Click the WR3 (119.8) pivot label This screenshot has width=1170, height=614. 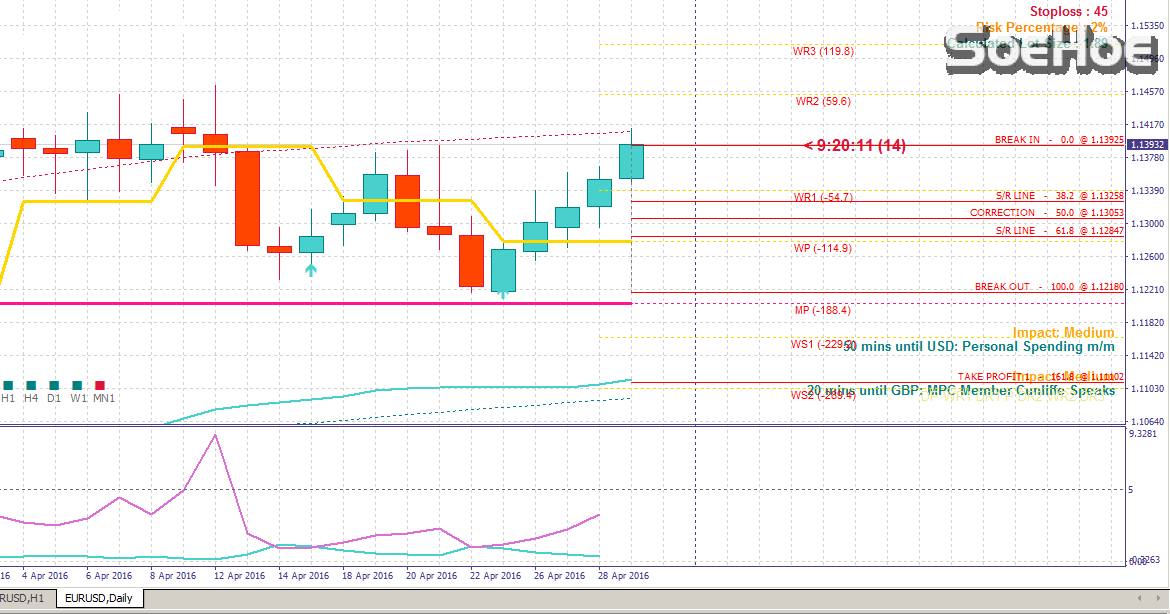(822, 51)
